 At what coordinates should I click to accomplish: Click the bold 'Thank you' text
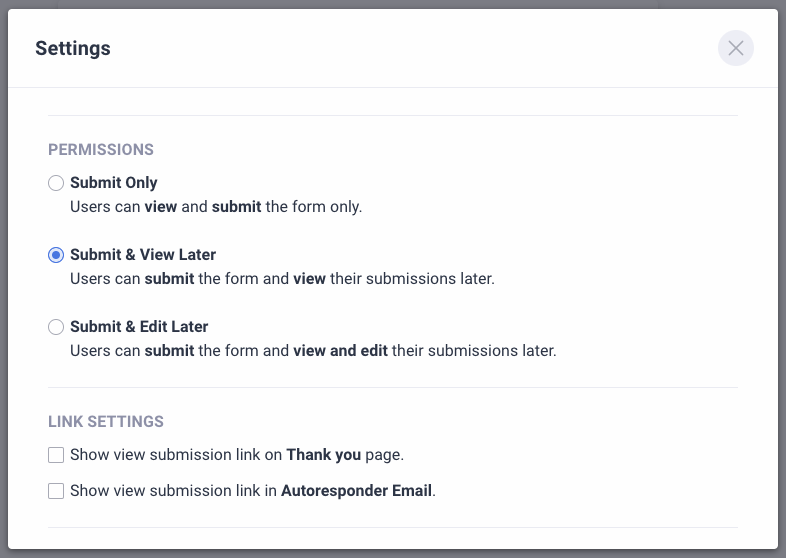323,455
